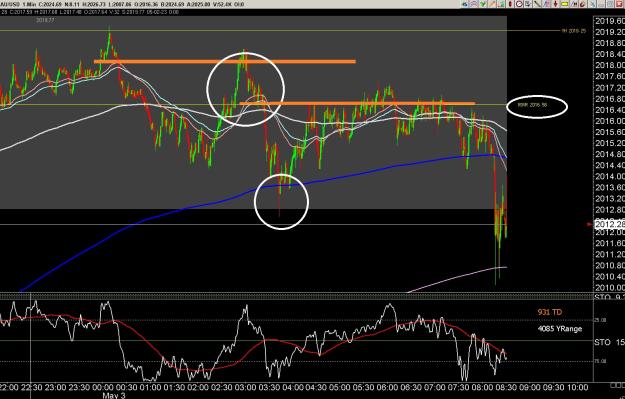
Task: Click the 2019.20 price axis label
Action: point(609,32)
